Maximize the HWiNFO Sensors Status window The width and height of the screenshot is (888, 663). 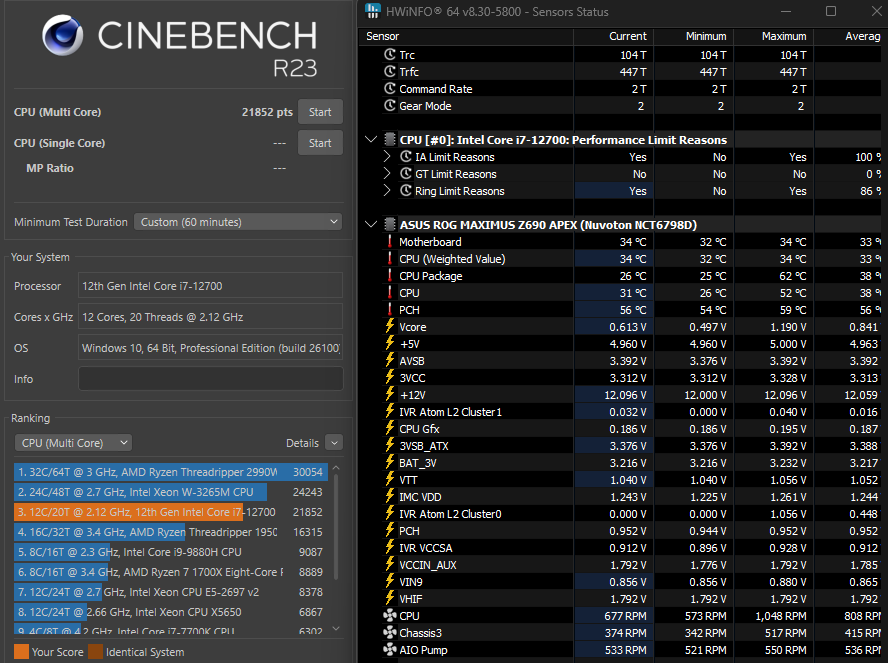(831, 11)
